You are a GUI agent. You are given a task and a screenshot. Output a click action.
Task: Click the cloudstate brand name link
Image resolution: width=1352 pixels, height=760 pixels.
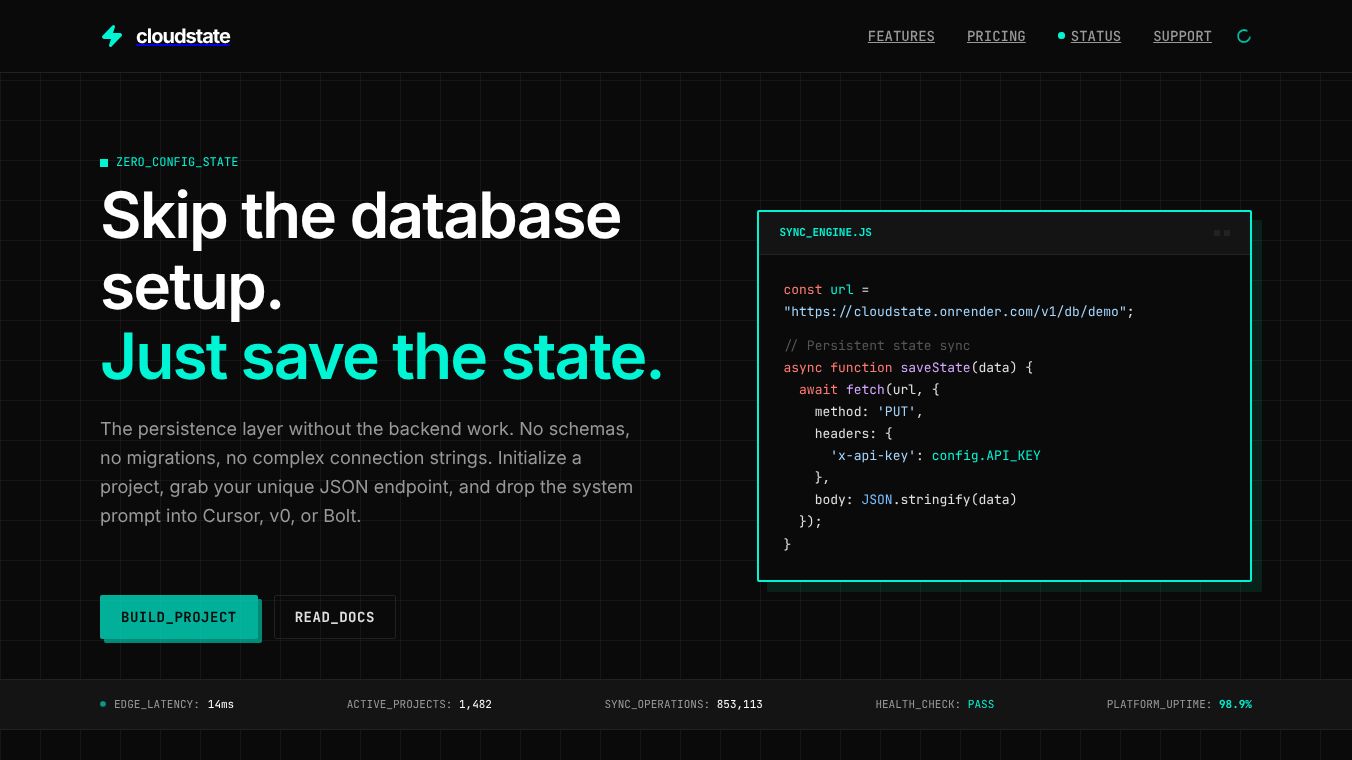(183, 37)
